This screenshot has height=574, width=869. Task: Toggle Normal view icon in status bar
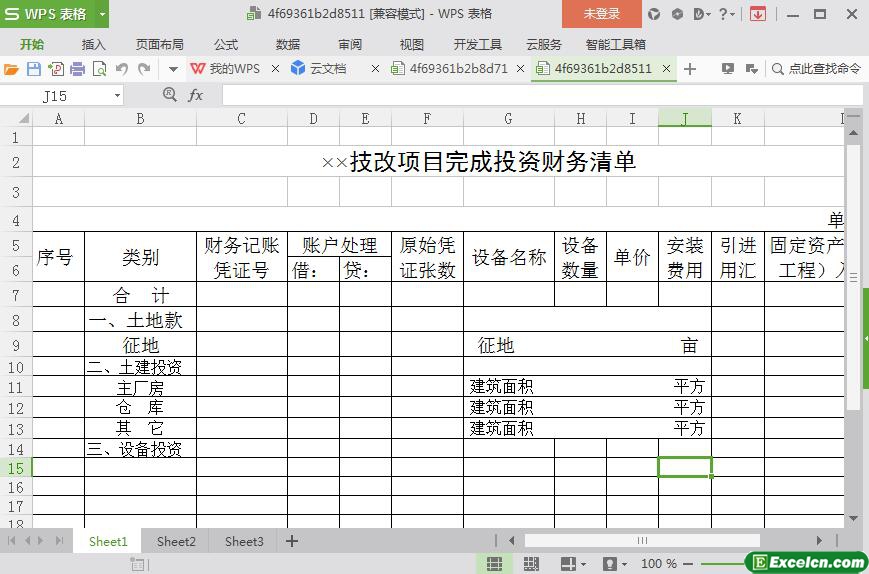494,564
